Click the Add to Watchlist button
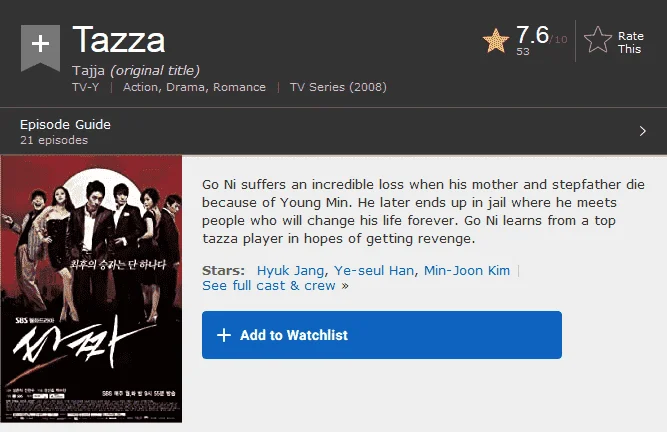Viewport: 667px width, 432px height. pos(382,335)
